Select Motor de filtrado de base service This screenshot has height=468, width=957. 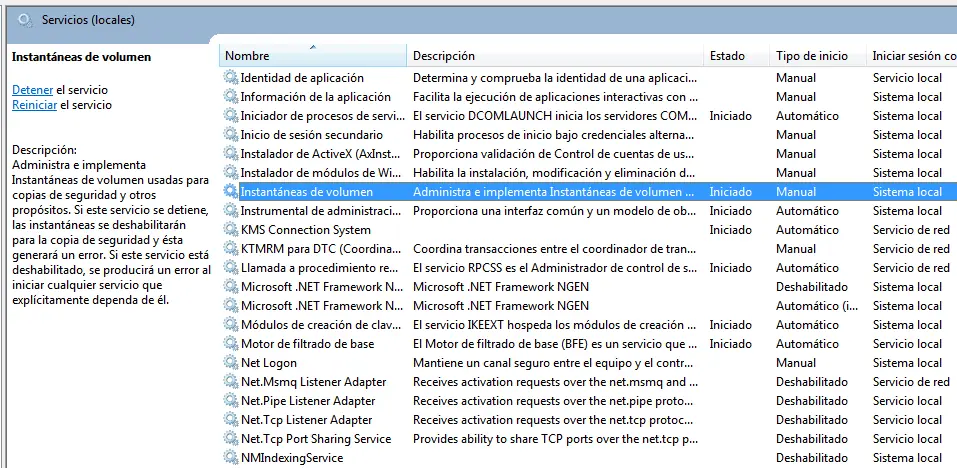(x=307, y=344)
